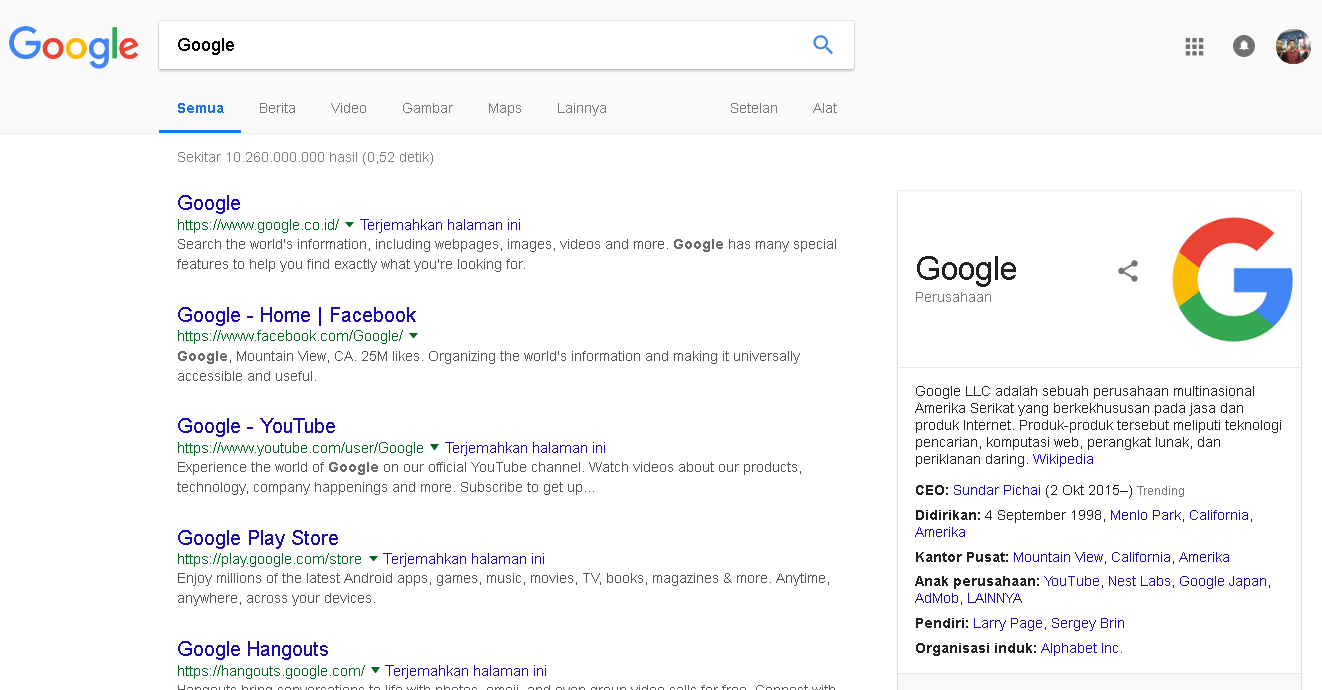The height and width of the screenshot is (690, 1322).
Task: Switch to the Berita tab
Action: click(277, 108)
